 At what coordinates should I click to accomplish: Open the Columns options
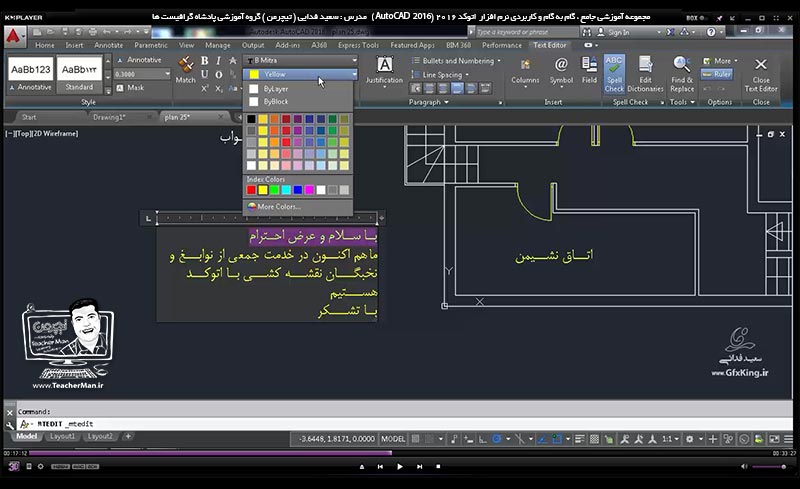tap(525, 71)
